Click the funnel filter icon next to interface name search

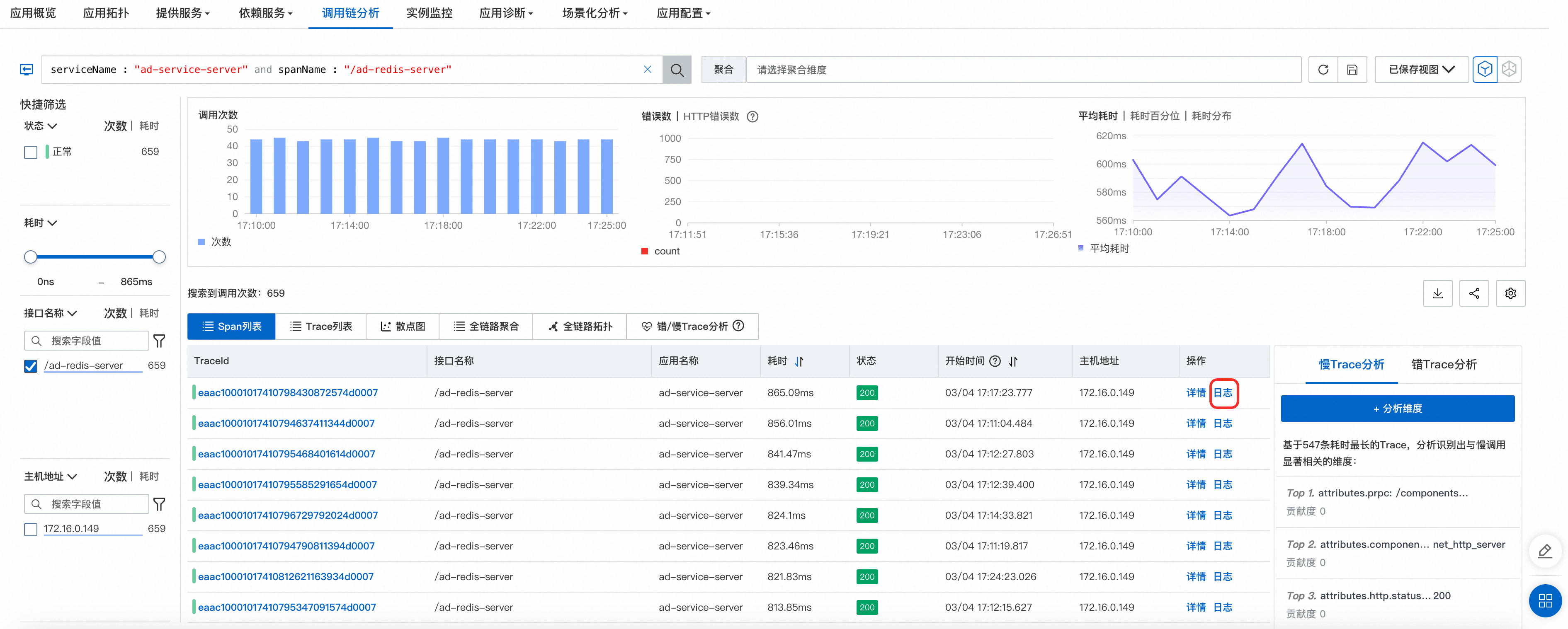point(159,341)
